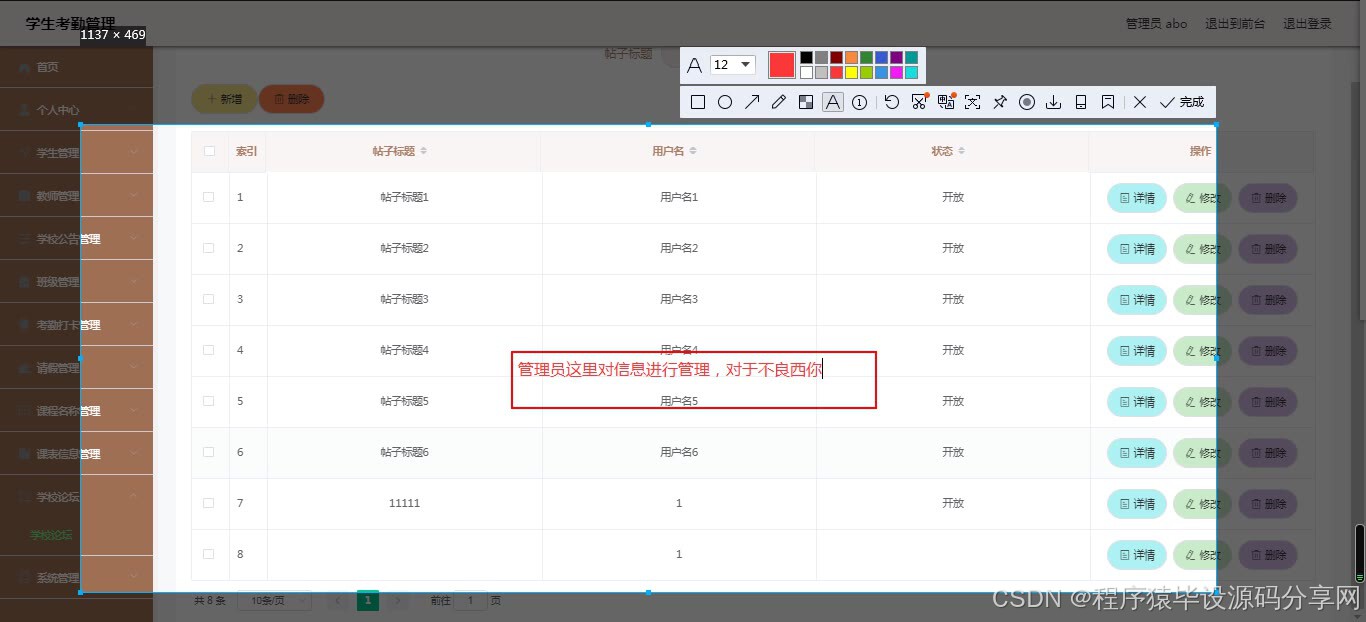Open the 课表信息管理 sidebar item
Screen dimensions: 1366x622
coord(76,454)
